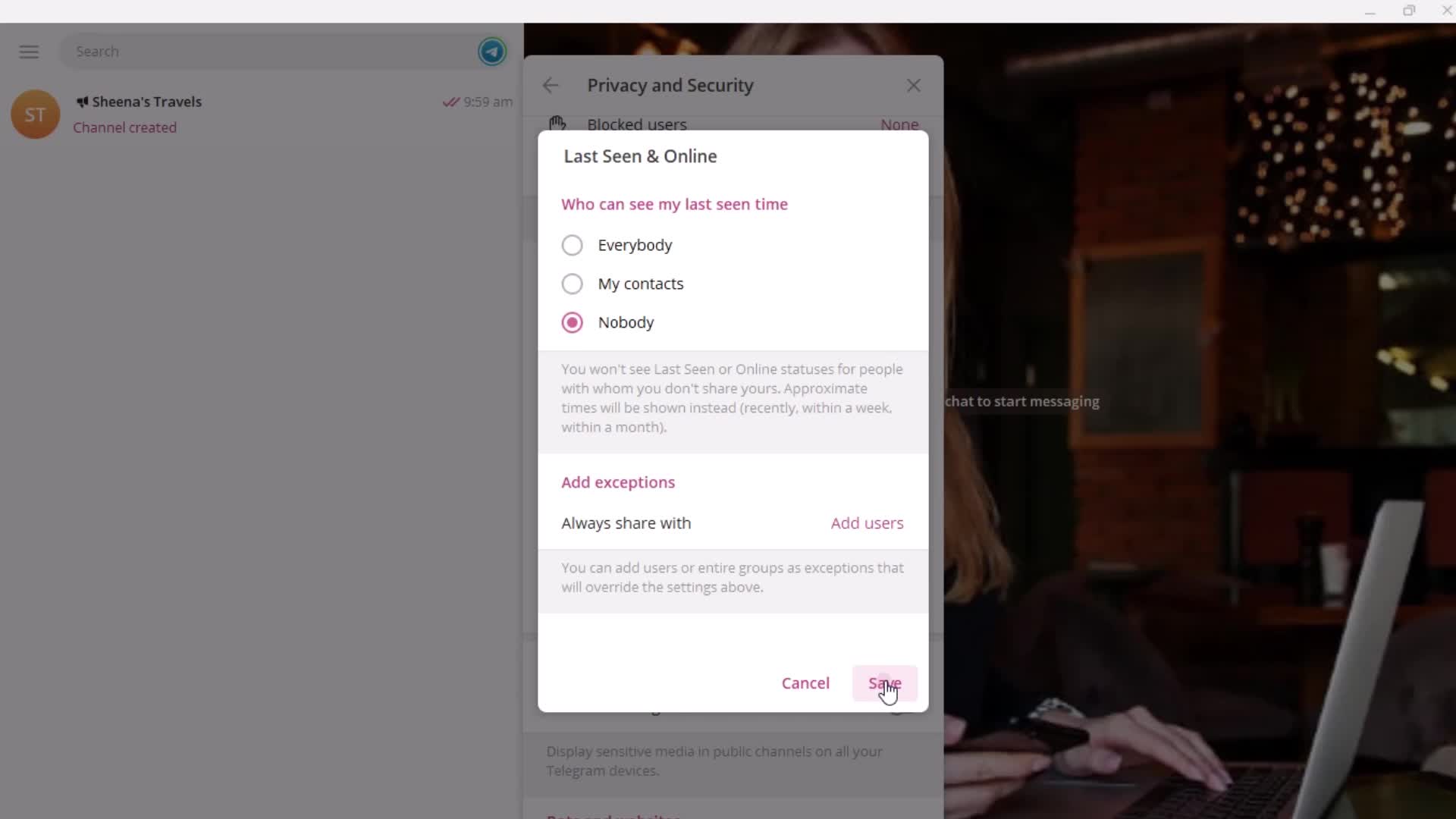Open Privacy and Security settings menu

671,85
